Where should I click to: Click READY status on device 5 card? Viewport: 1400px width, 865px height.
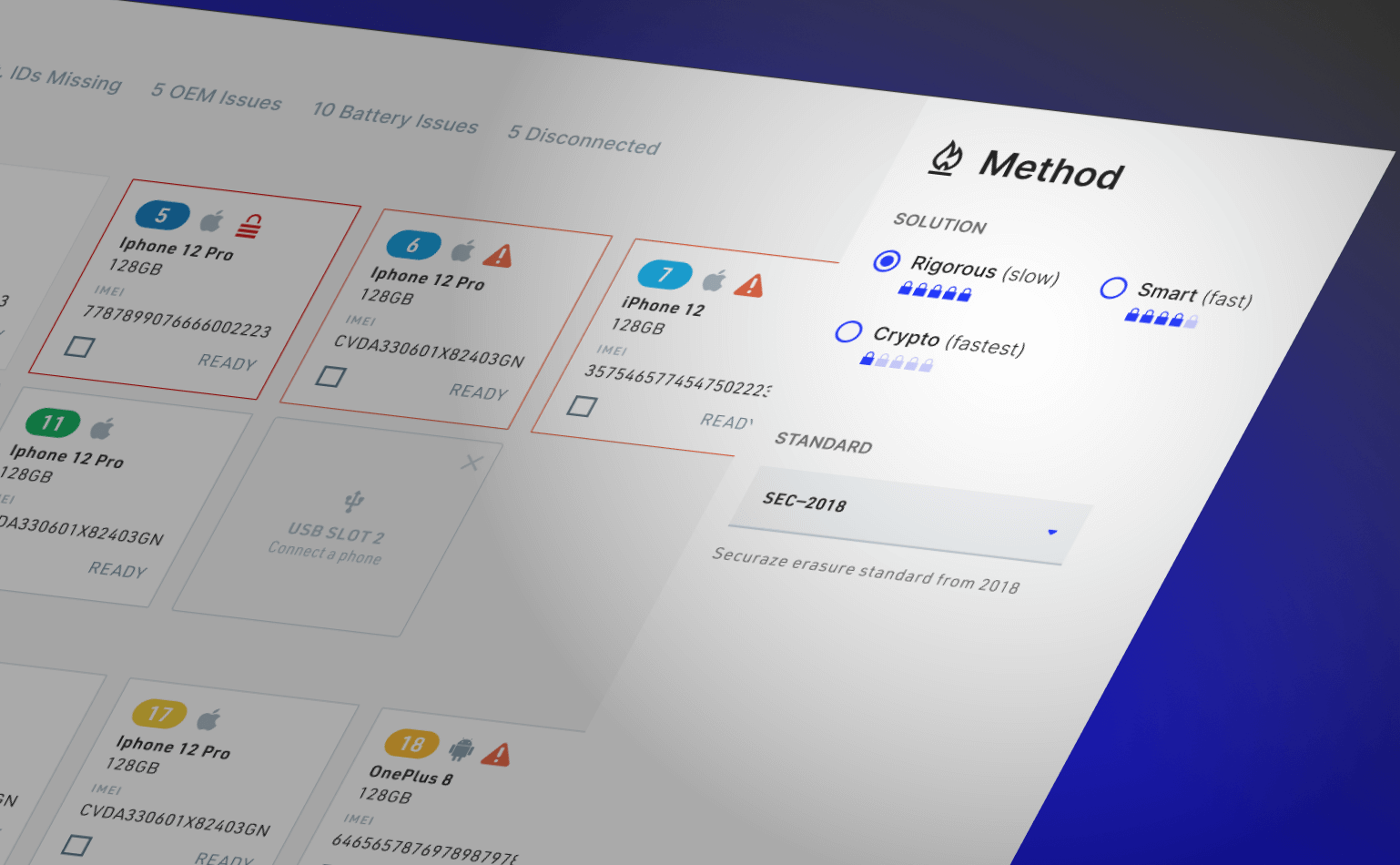point(228,362)
